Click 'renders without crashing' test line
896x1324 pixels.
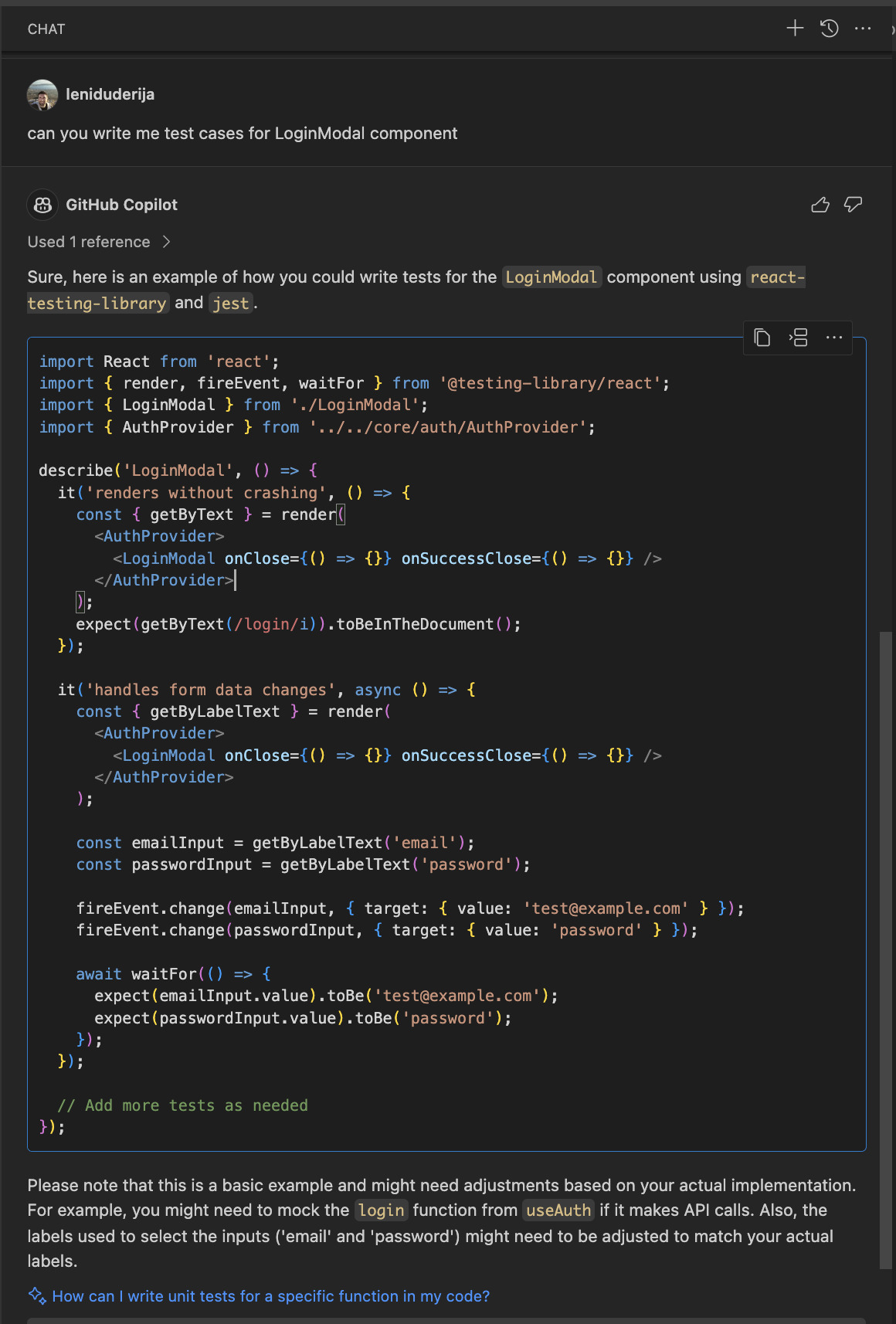(235, 493)
